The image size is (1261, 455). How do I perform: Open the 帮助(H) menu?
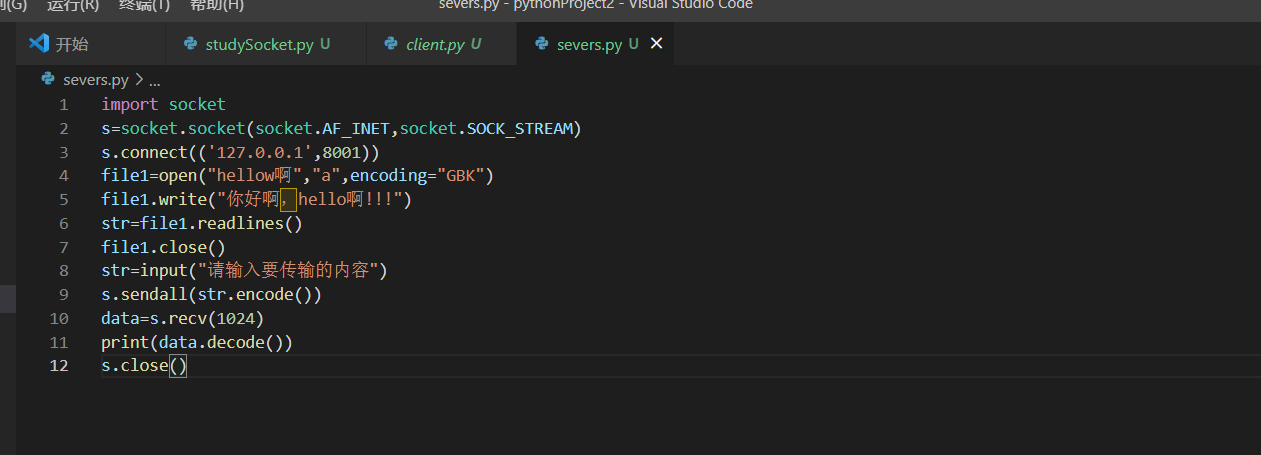pos(216,5)
